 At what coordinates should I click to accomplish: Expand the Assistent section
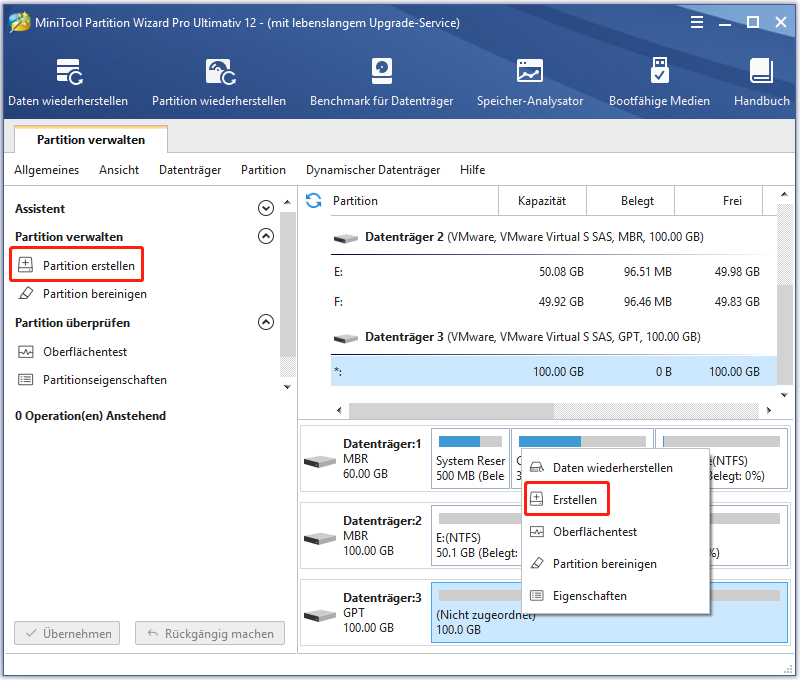tap(266, 208)
